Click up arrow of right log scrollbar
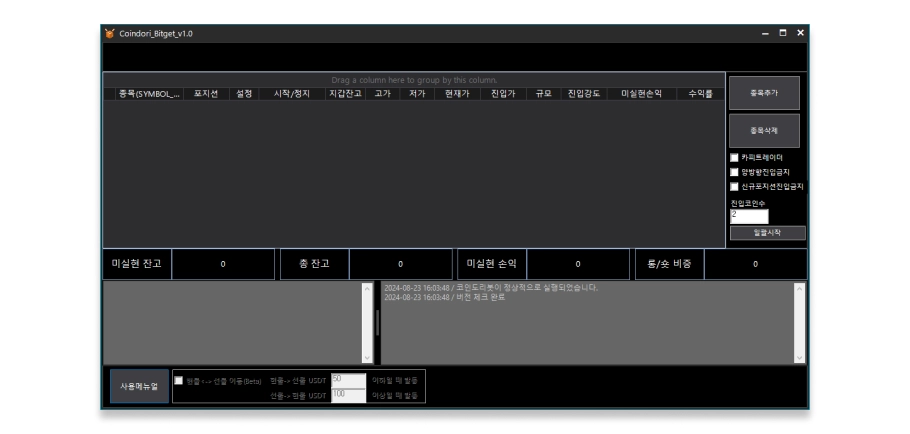The width and height of the screenshot is (910, 434). pyautogui.click(x=799, y=288)
